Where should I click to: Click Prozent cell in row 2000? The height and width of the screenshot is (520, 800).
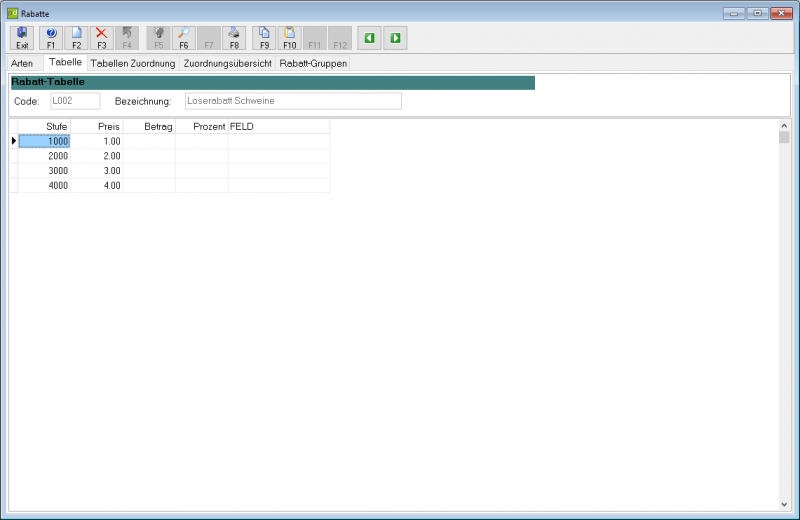click(x=202, y=156)
